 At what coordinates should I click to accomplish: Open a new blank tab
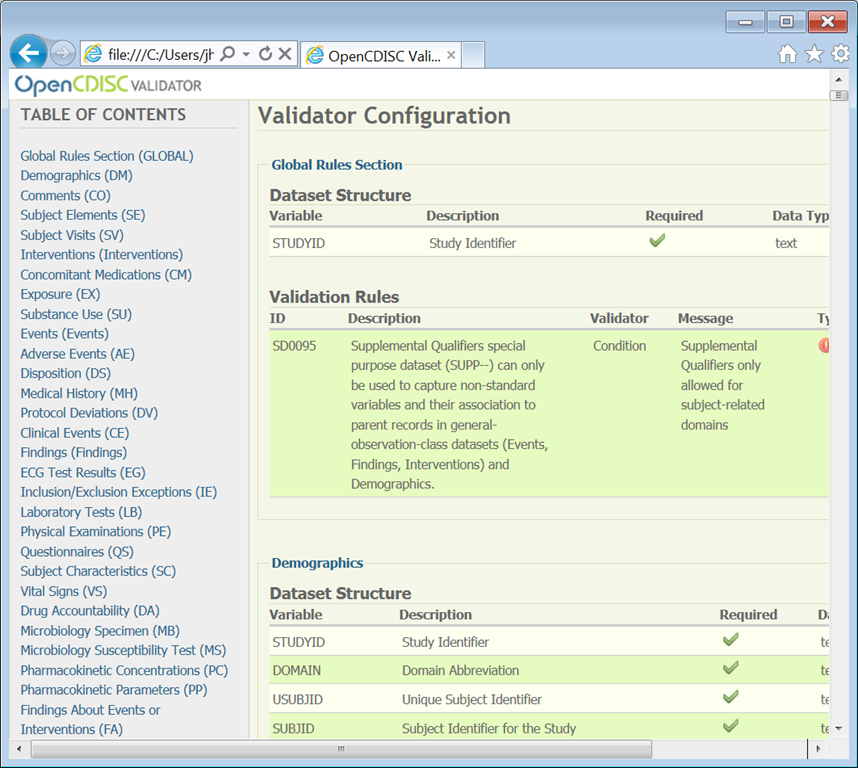pos(473,55)
